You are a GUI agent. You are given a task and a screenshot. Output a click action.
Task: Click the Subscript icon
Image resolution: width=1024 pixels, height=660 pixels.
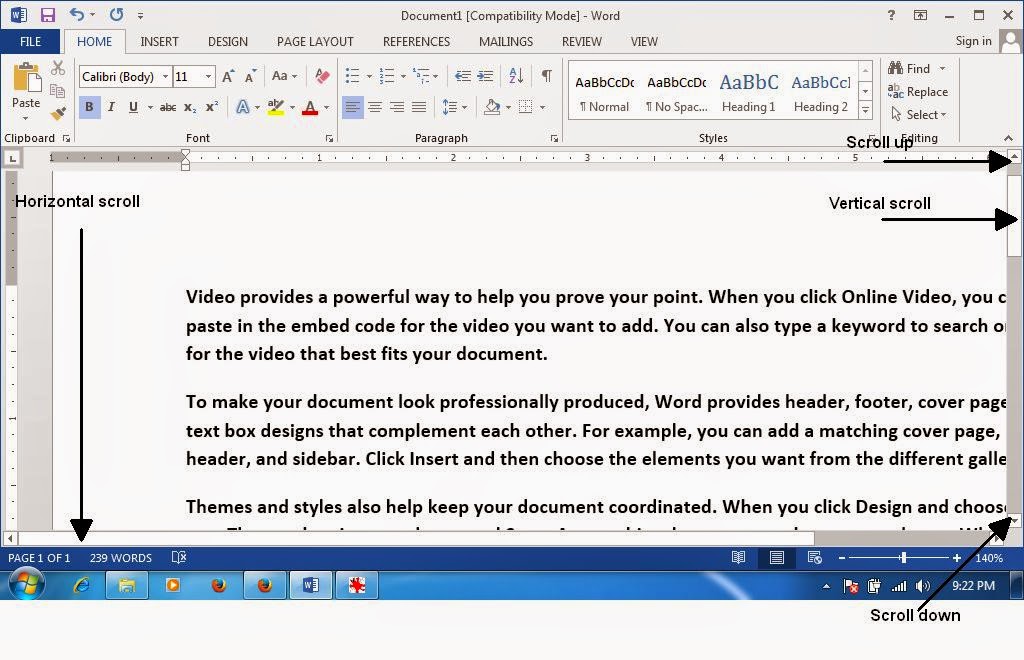pos(190,107)
